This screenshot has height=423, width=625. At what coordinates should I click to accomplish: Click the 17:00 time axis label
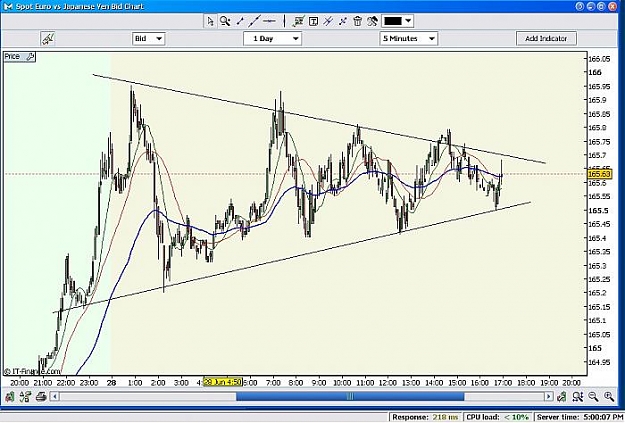pos(503,383)
